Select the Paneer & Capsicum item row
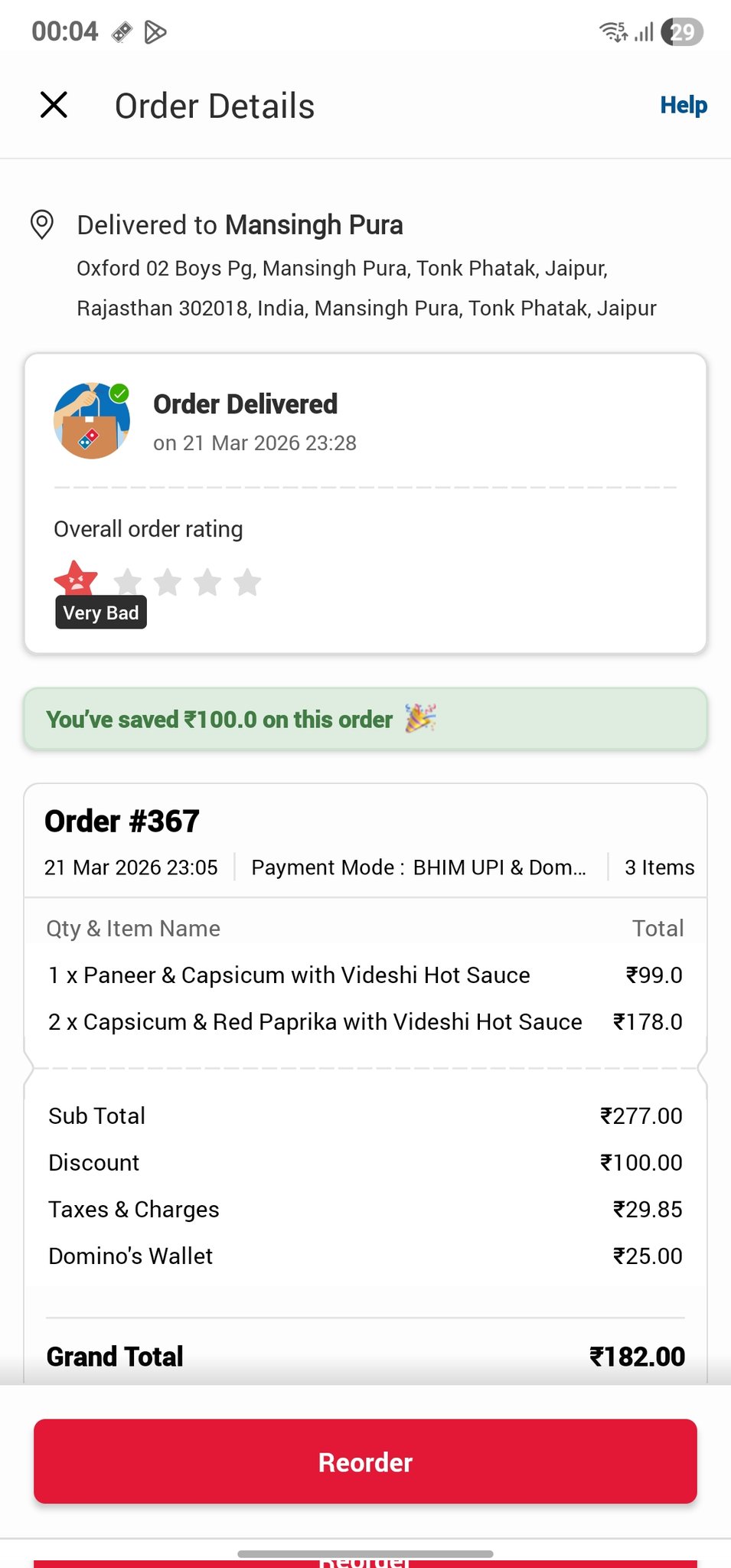The height and width of the screenshot is (1568, 731). (289, 975)
